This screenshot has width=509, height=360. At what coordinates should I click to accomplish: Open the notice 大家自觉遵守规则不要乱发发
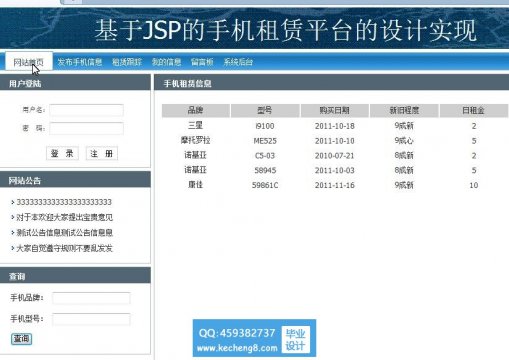(x=65, y=248)
